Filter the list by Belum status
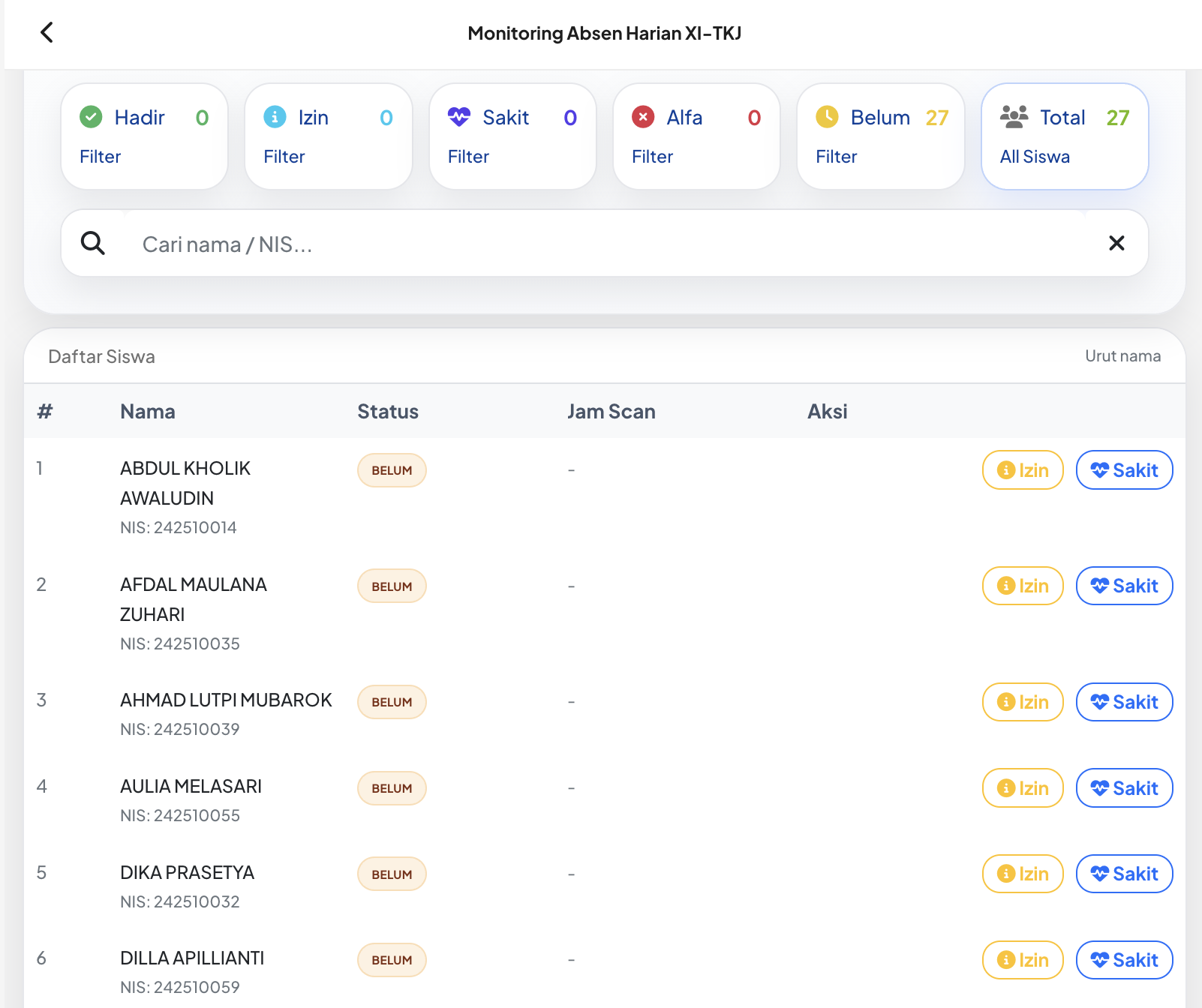This screenshot has width=1202, height=1008. tap(836, 157)
